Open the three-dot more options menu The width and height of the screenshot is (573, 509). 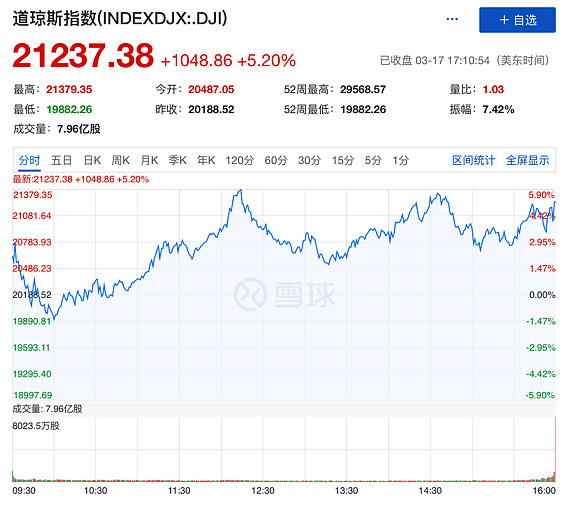(x=452, y=19)
